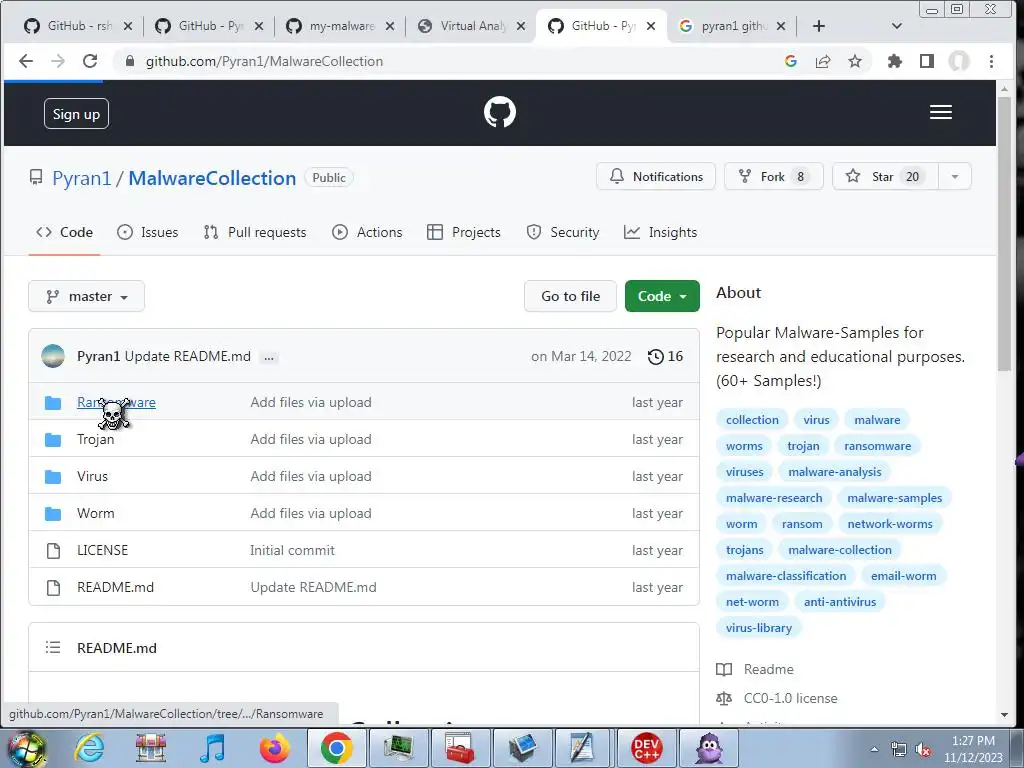Image resolution: width=1024 pixels, height=768 pixels.
Task: Click the virus-library topic tag
Action: click(x=759, y=628)
